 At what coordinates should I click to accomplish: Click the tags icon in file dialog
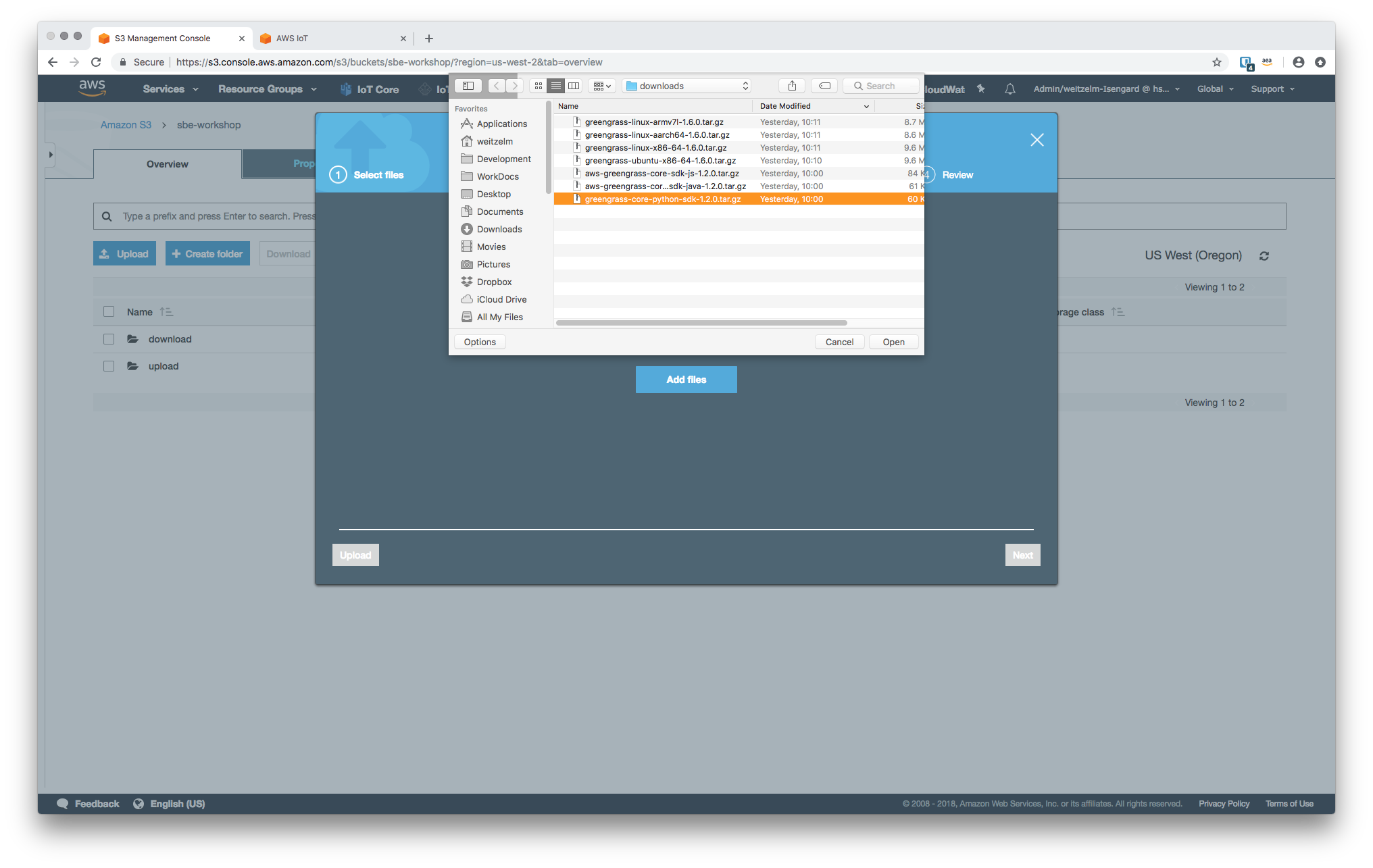point(824,86)
